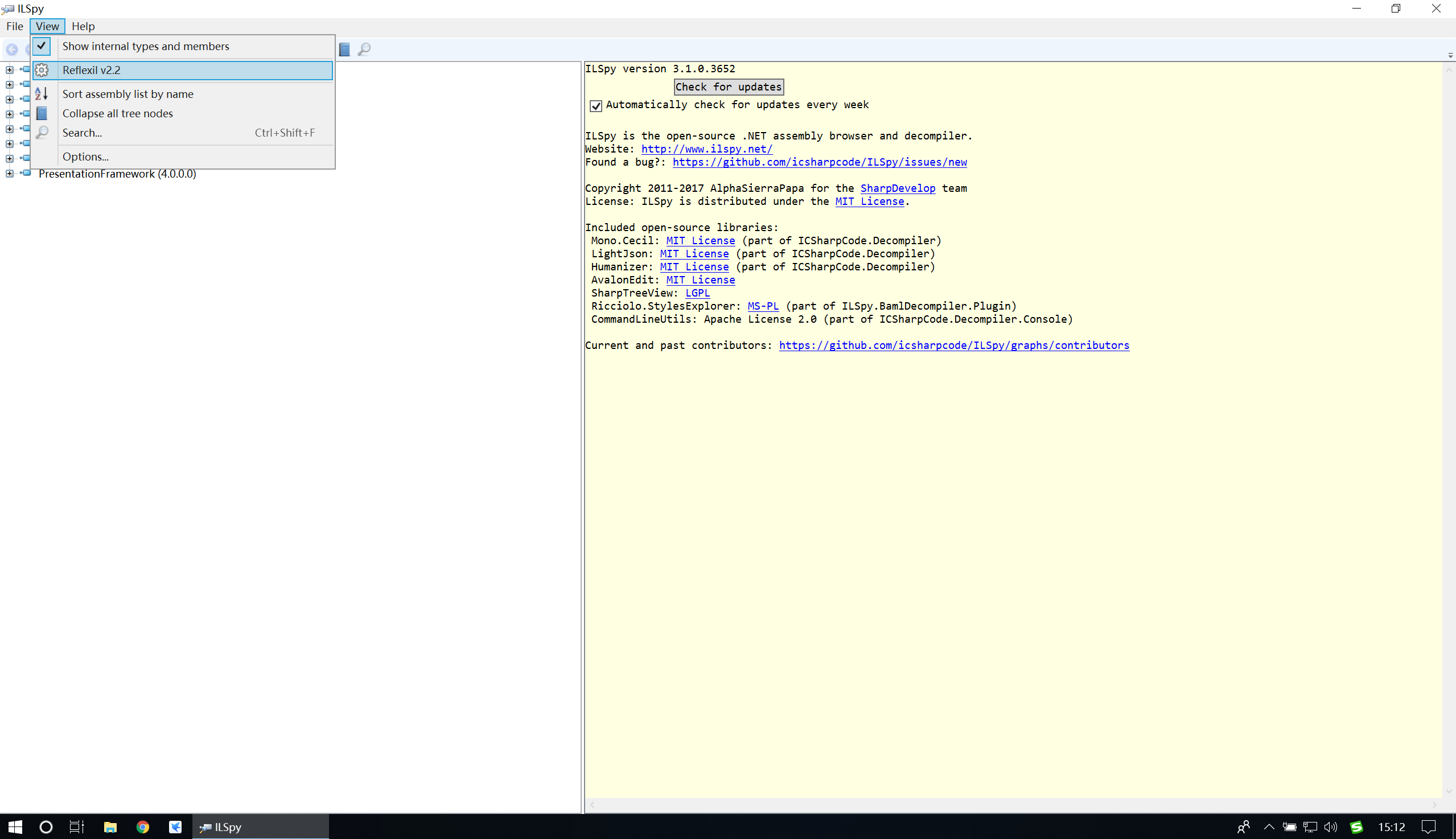Expand the second assembly tree node
Image resolution: width=1456 pixels, height=839 pixels.
click(9, 84)
